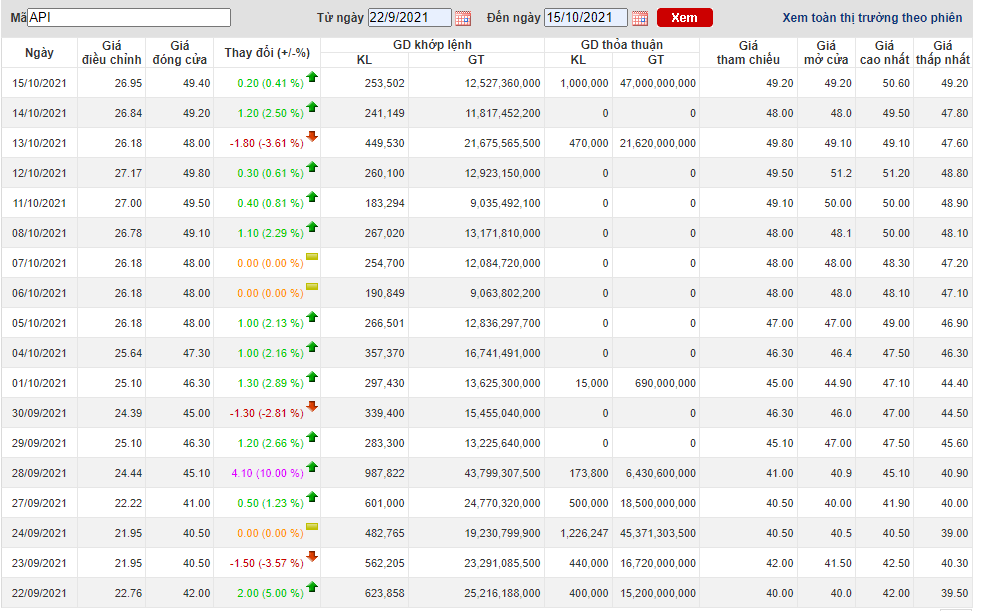Select date cell 28/09/2021
Viewport: 984px width, 611px height.
39,473
